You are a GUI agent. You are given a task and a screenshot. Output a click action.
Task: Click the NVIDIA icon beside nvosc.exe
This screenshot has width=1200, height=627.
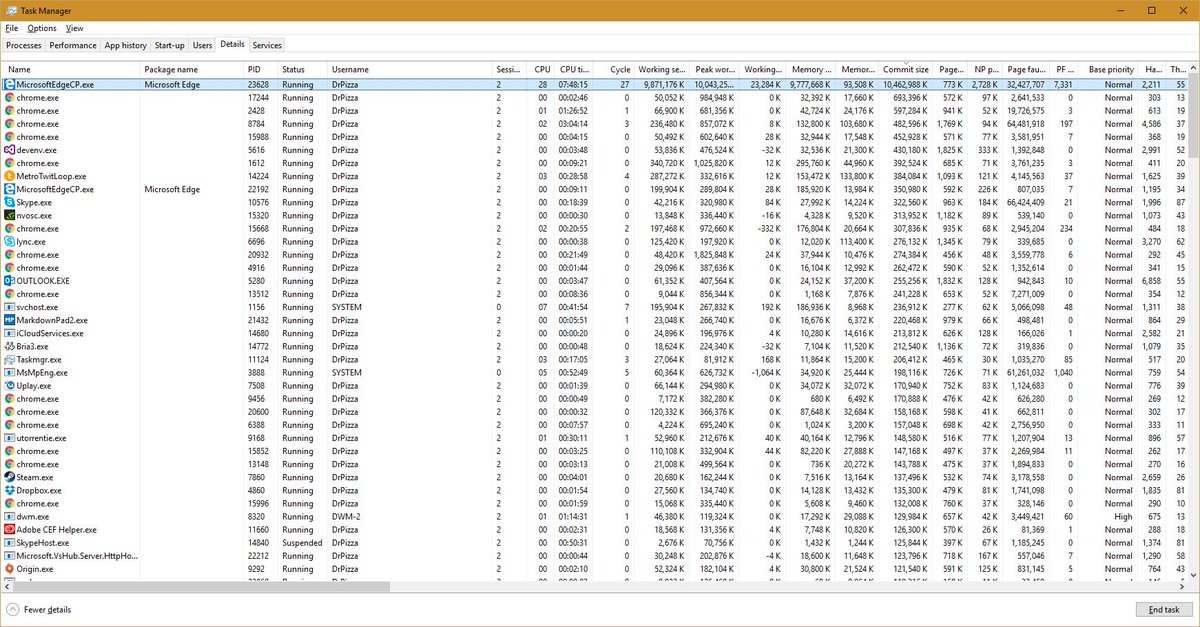click(9, 215)
